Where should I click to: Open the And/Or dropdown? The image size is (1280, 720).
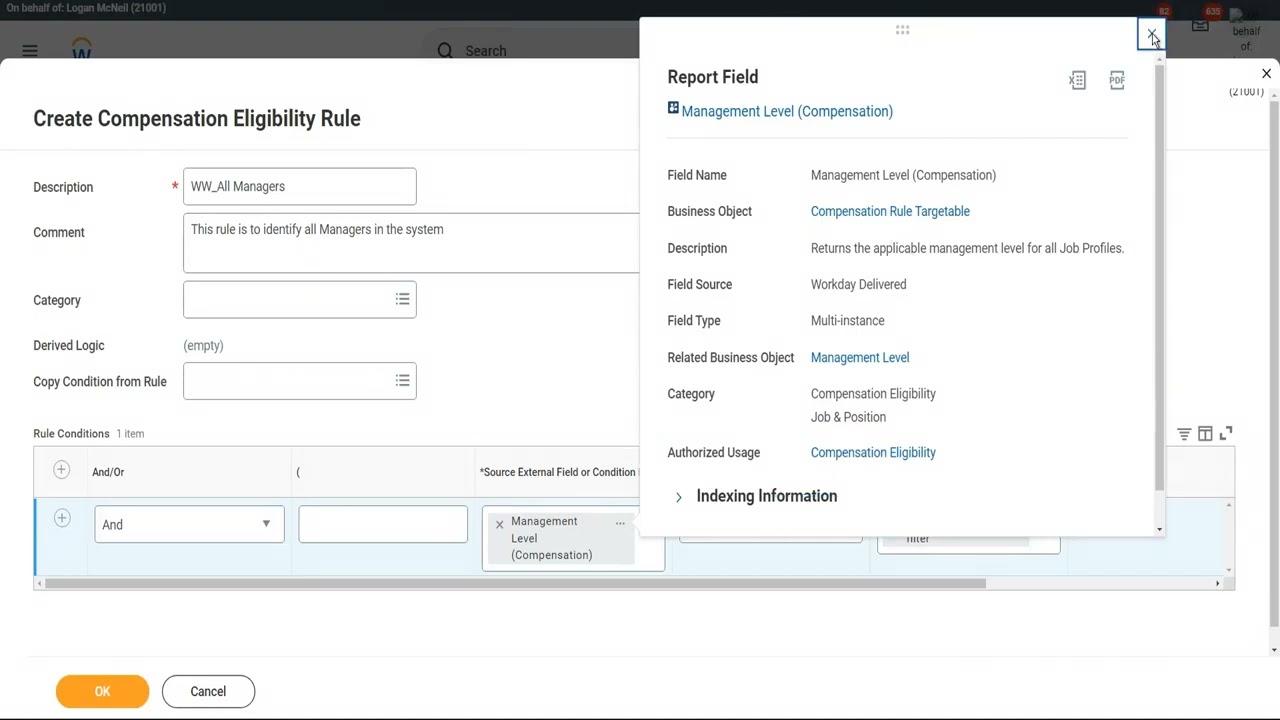[189, 524]
